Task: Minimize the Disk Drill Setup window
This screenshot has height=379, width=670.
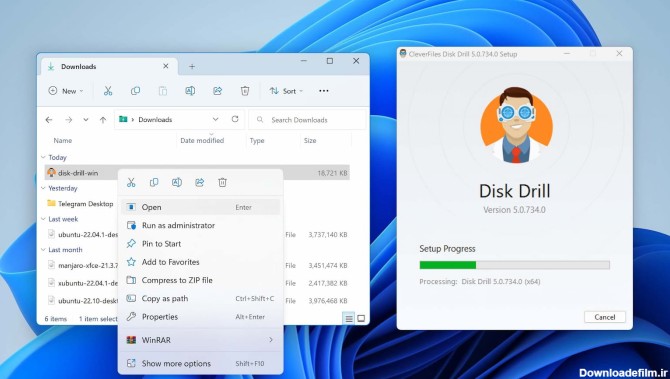Action: click(567, 54)
